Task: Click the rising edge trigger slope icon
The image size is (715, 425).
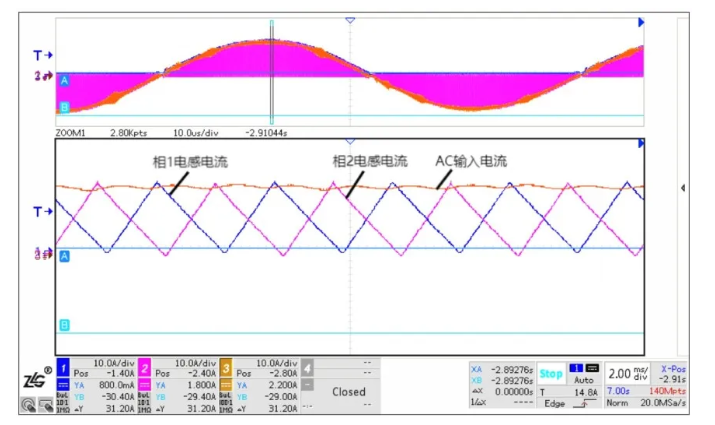Action: tap(579, 402)
